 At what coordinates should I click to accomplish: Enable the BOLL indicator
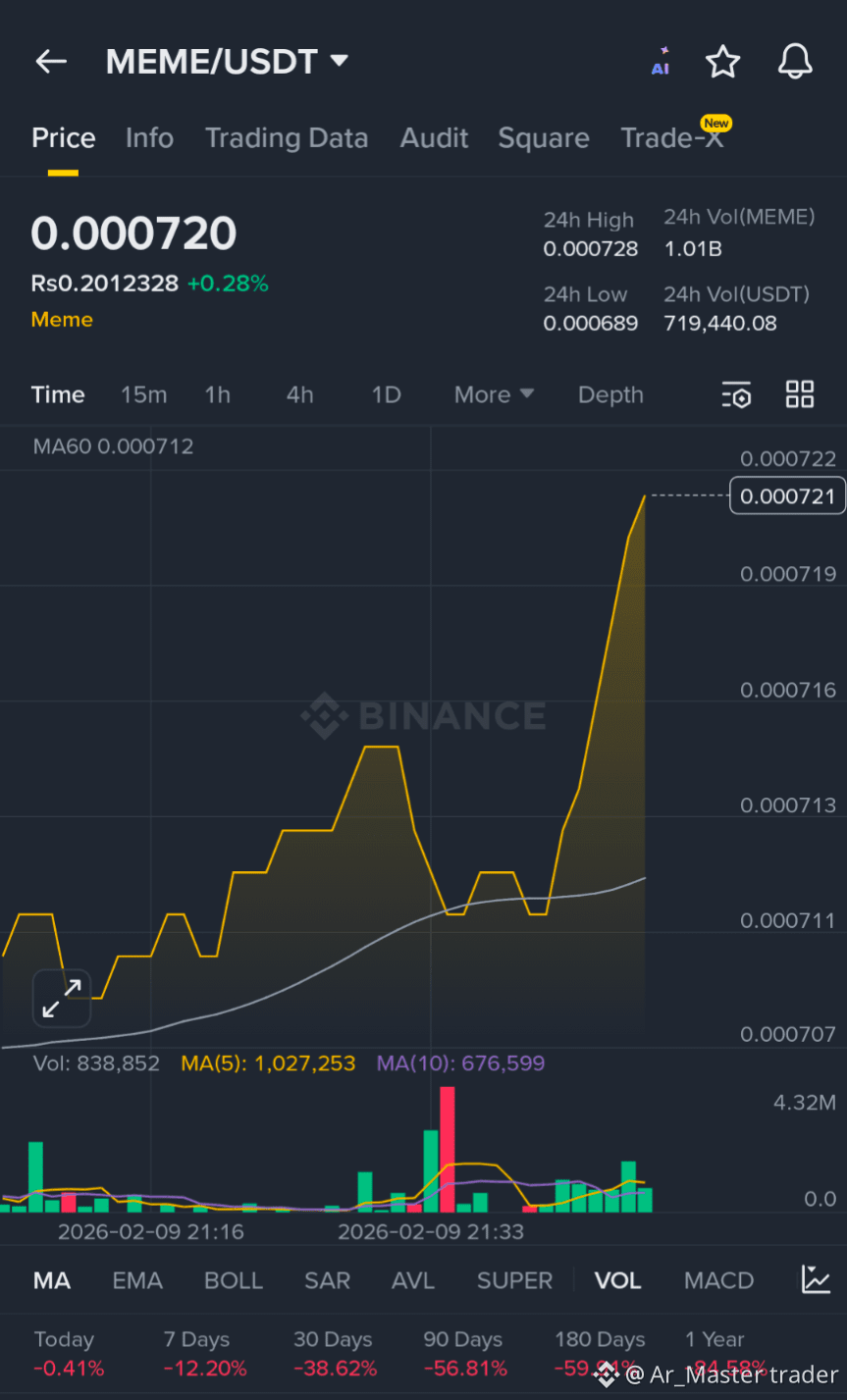pyautogui.click(x=234, y=1280)
